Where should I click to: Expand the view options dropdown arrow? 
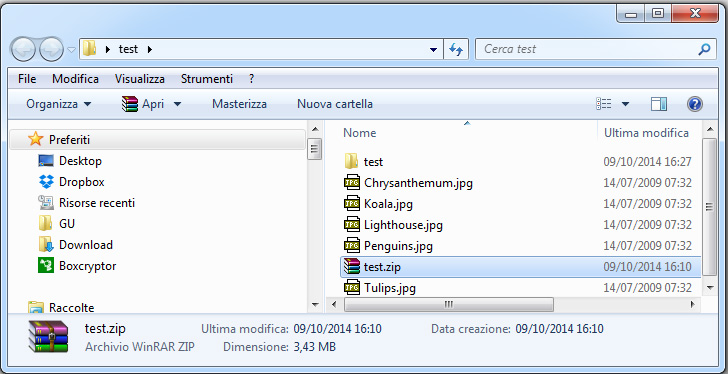tap(625, 104)
